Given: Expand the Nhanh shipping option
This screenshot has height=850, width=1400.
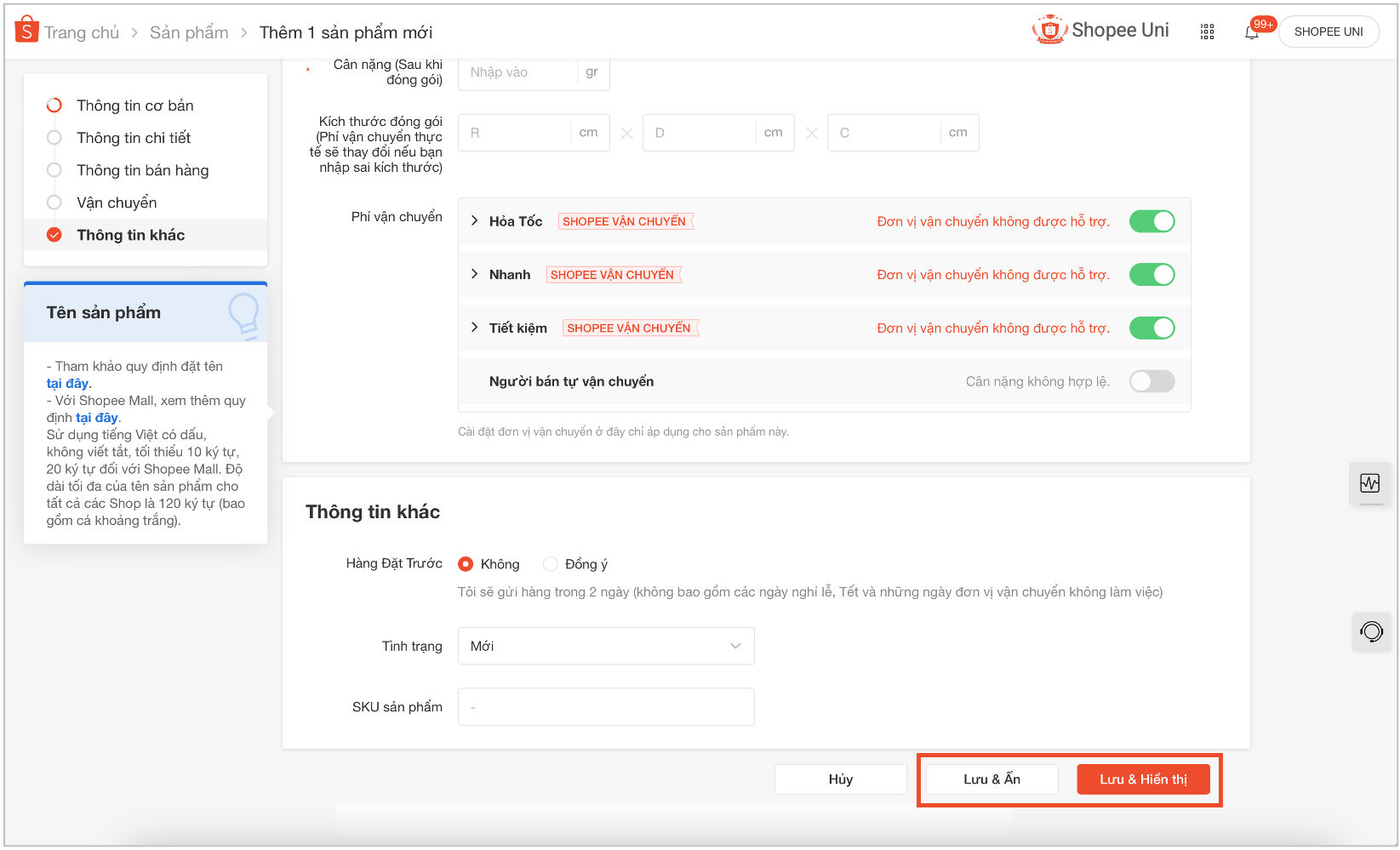Looking at the screenshot, I should click(475, 274).
